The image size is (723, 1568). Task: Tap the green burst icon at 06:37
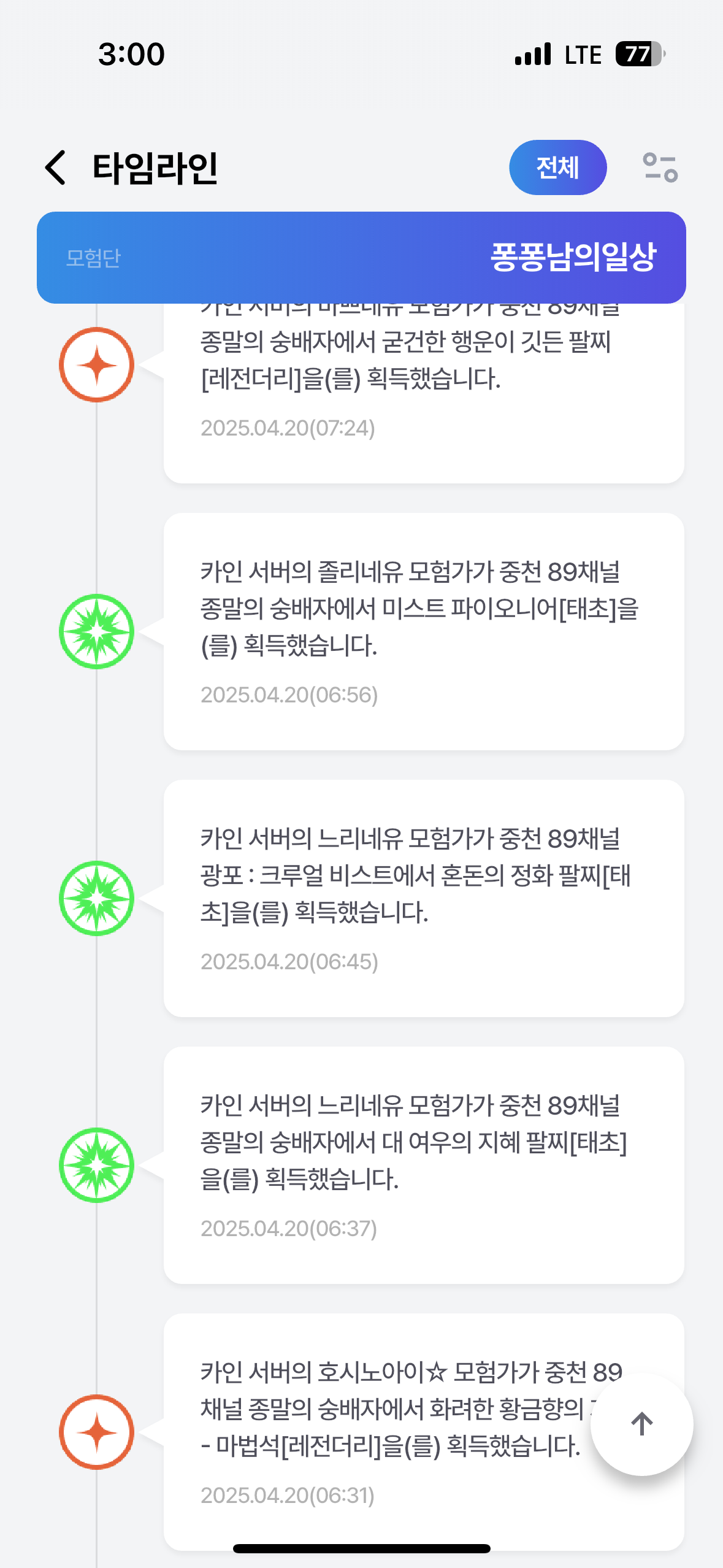[x=97, y=1165]
